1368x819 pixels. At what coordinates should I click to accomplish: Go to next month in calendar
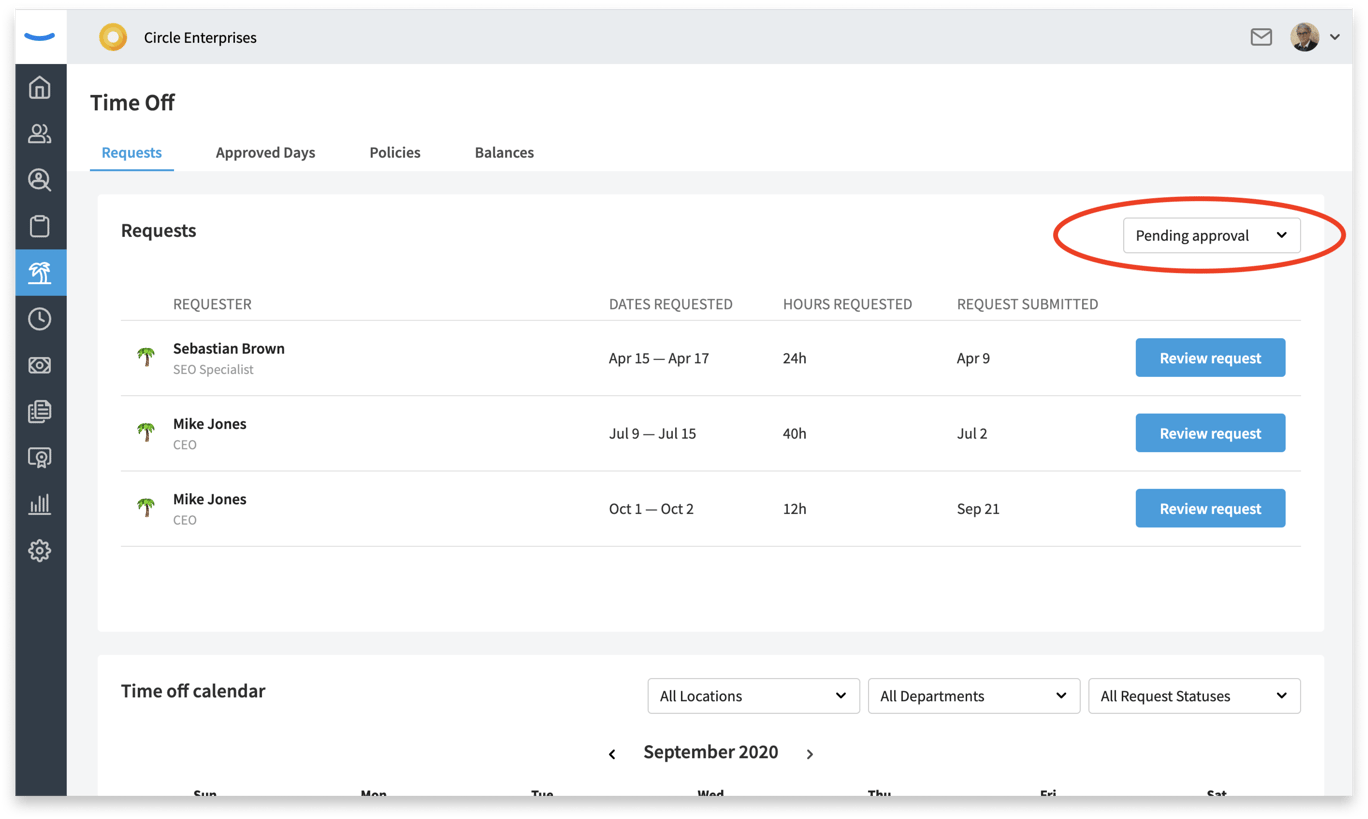pyautogui.click(x=810, y=754)
